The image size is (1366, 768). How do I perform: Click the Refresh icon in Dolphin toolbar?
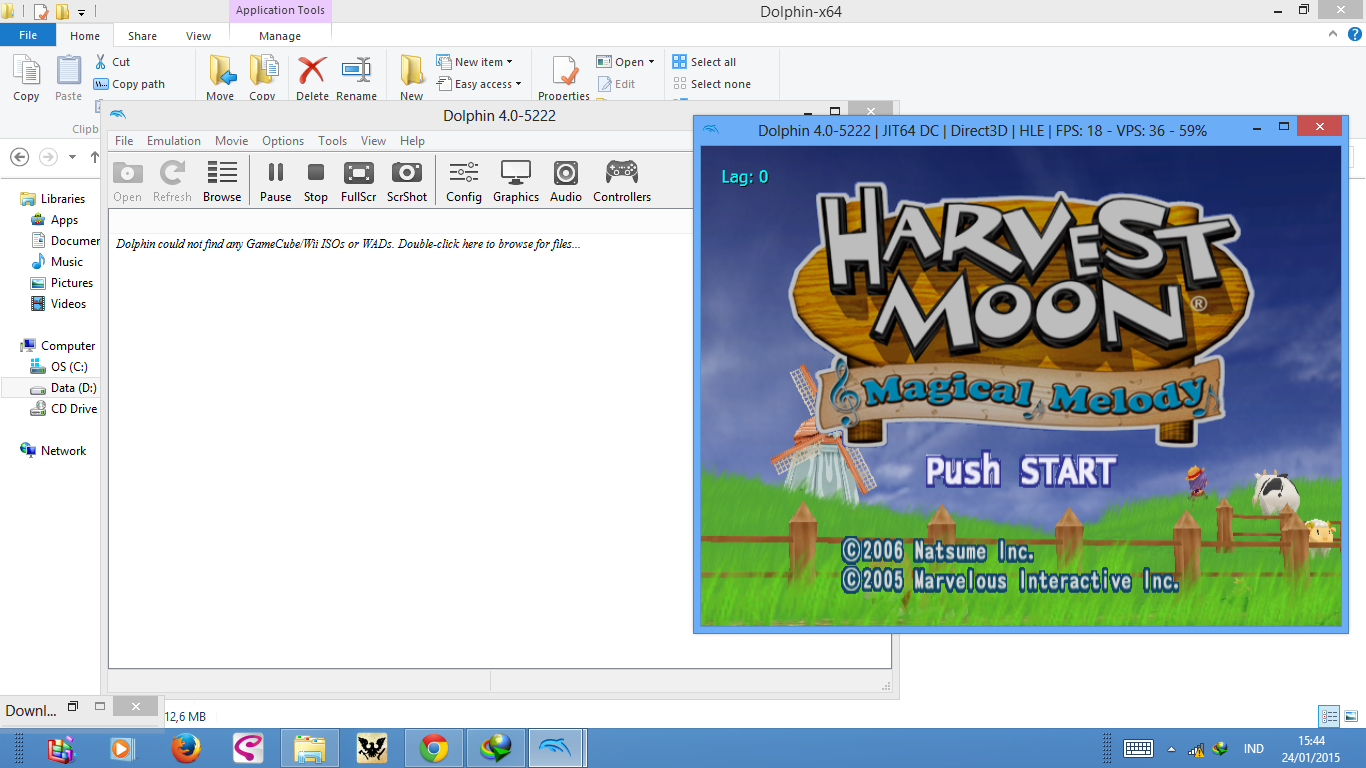coord(172,181)
